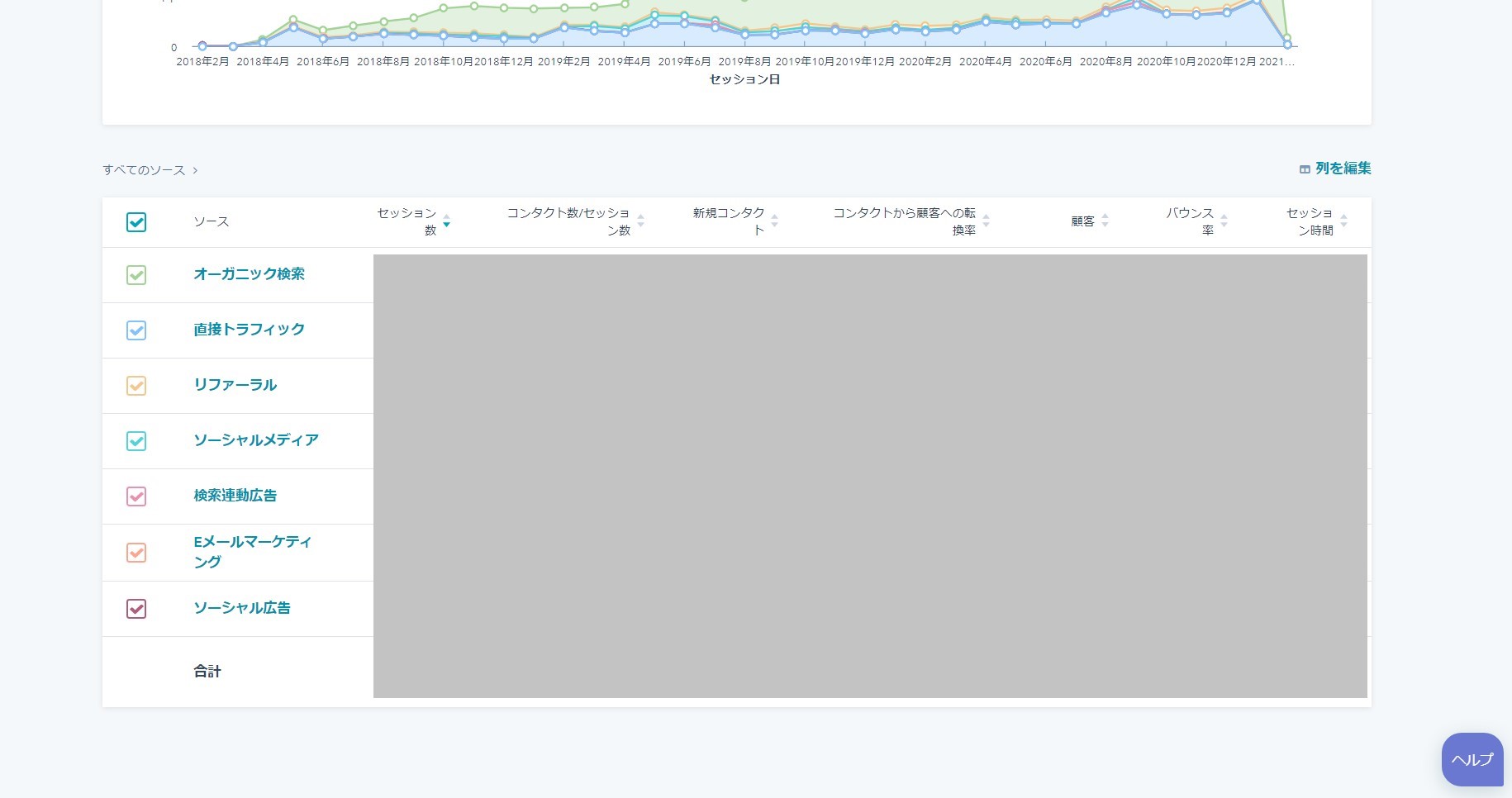Image resolution: width=1512 pixels, height=798 pixels.
Task: Click the ソース column header
Action: (212, 221)
